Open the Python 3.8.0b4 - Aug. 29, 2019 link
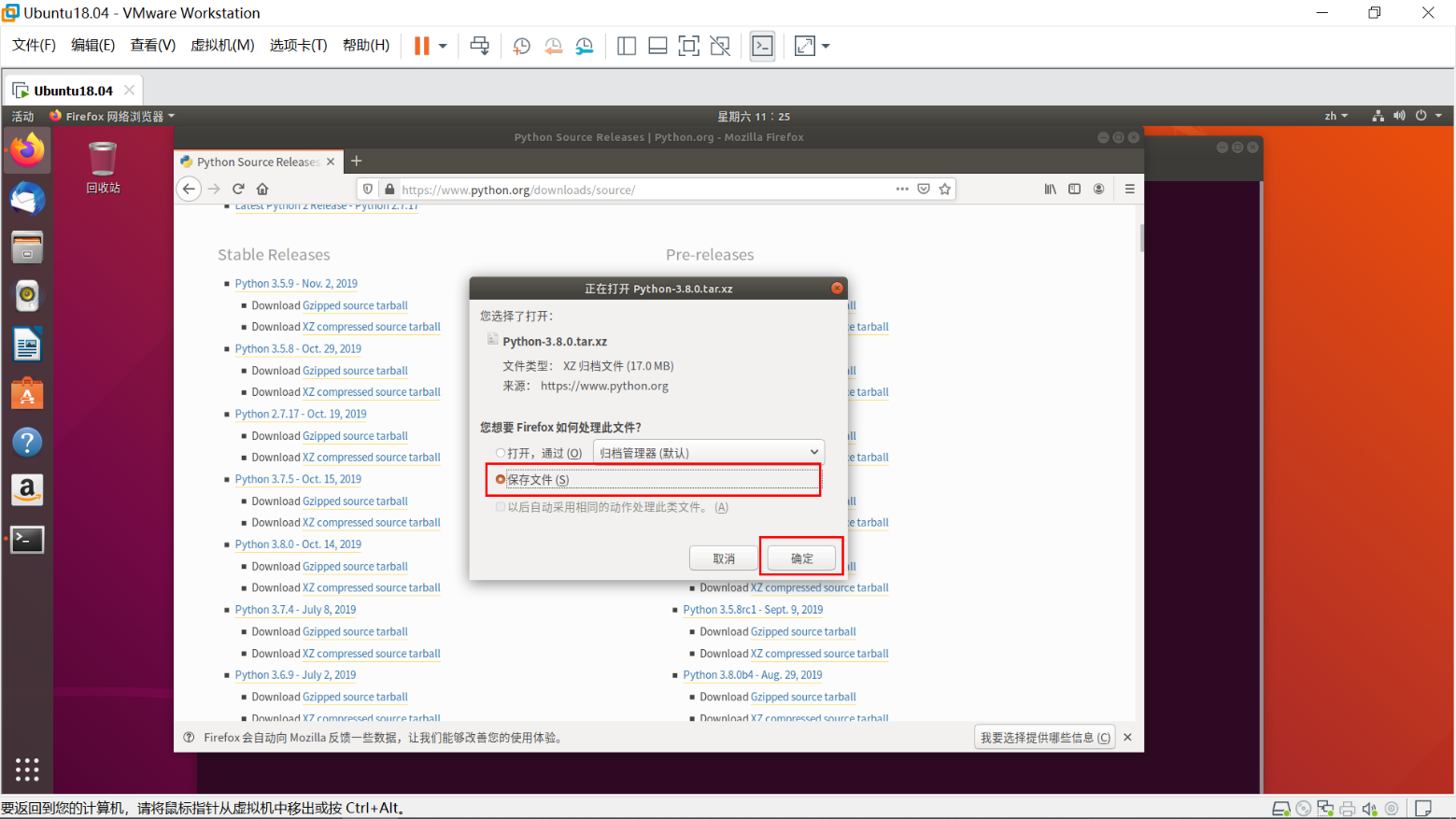This screenshot has height=819, width=1456. coord(753,675)
